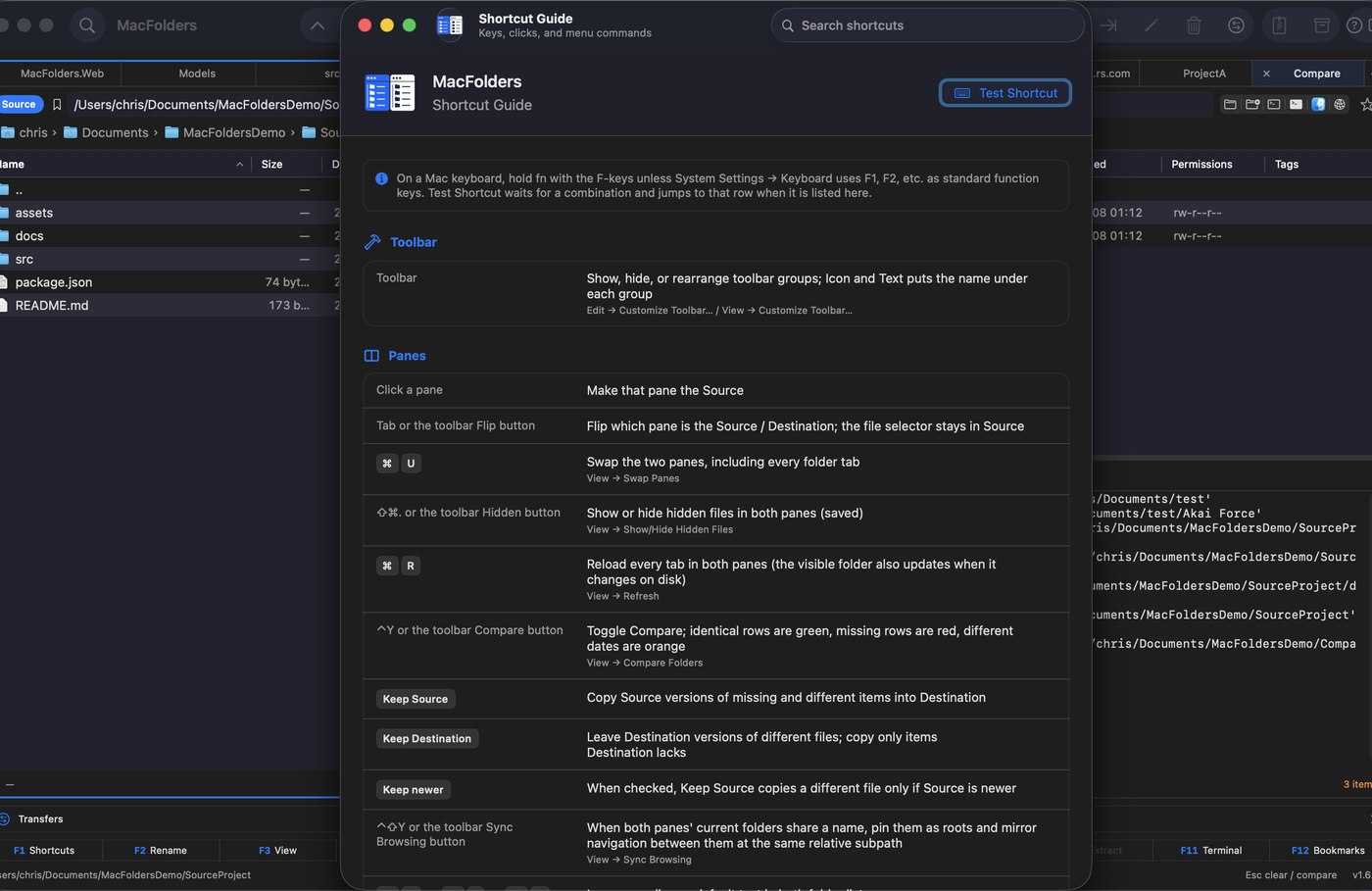Click the Finder face icon

click(1318, 104)
